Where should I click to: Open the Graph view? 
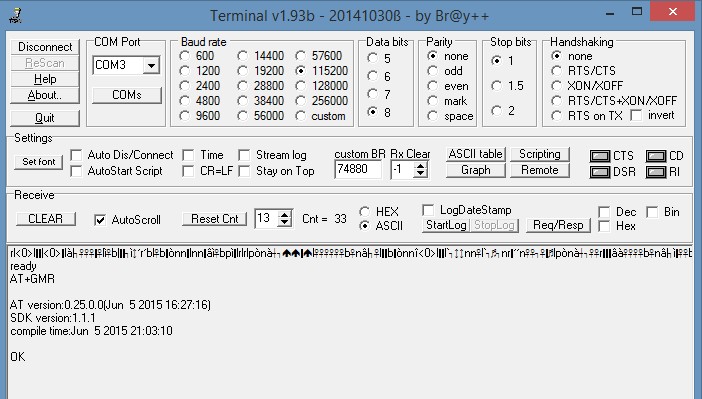coord(475,170)
